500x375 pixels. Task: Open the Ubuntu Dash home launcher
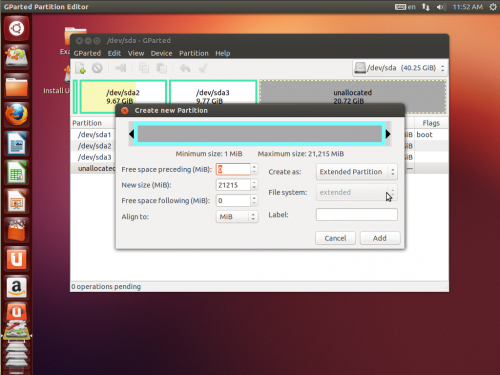[16, 28]
